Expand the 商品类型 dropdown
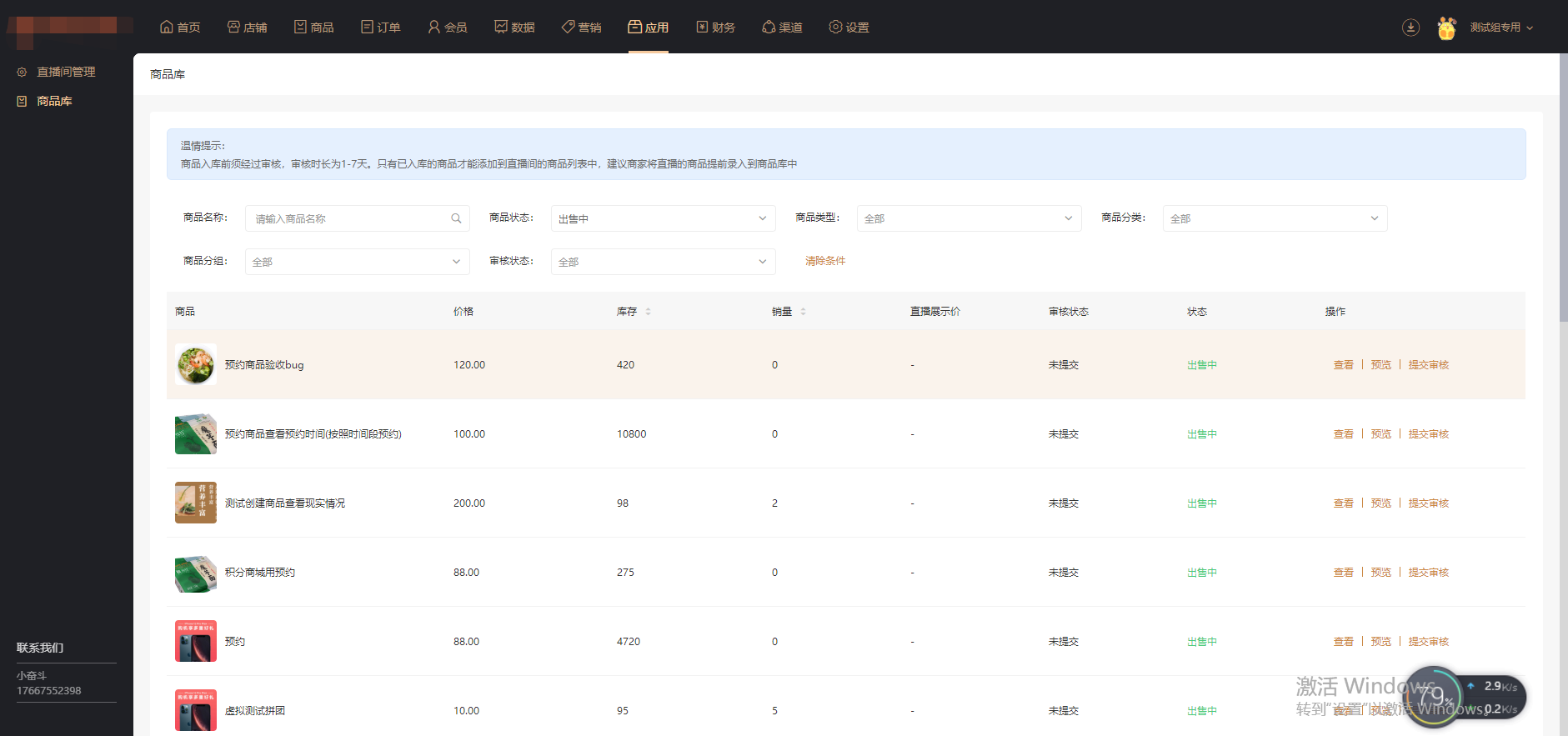The image size is (1568, 736). [x=969, y=218]
